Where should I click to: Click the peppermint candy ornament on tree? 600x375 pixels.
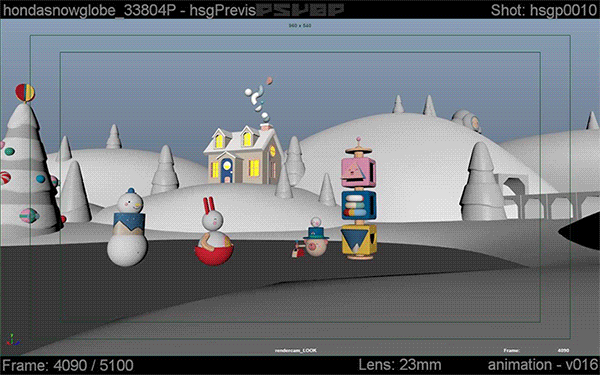[x=5, y=178]
